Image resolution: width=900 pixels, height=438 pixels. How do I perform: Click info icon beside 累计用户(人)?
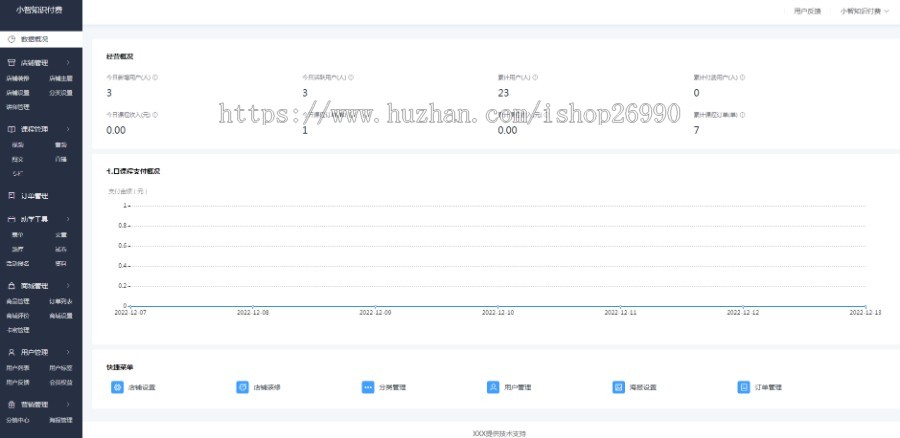(x=535, y=77)
